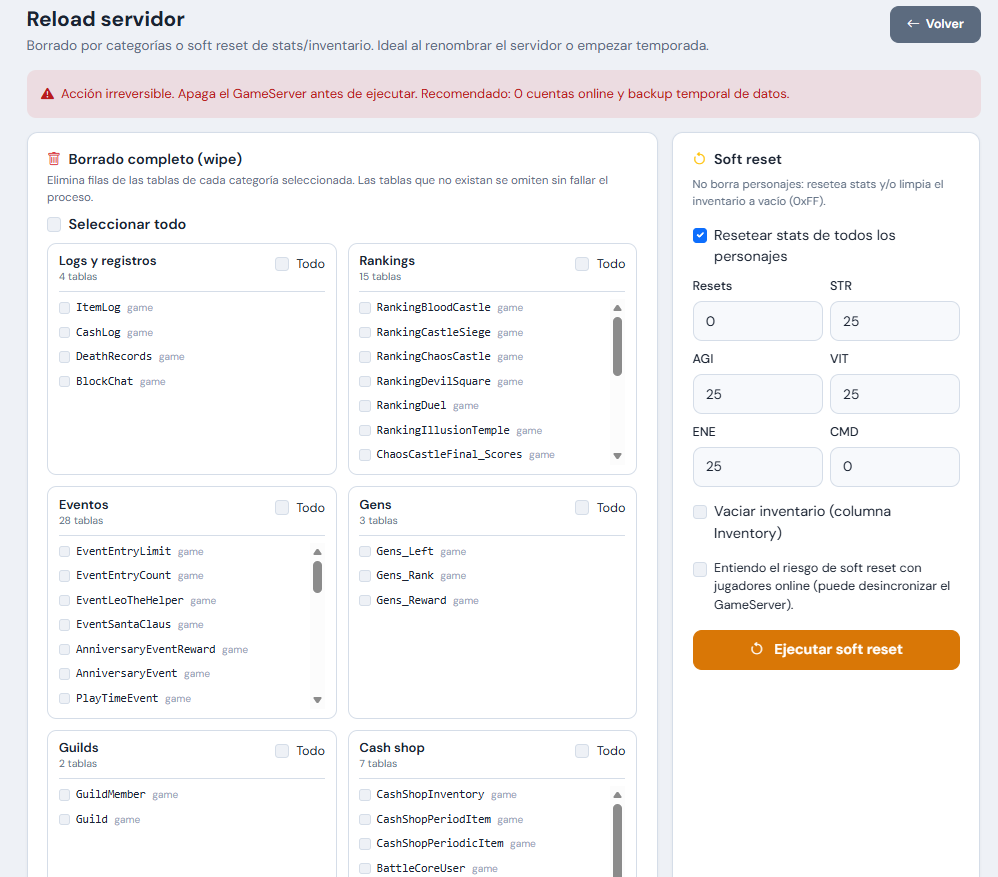Click the VIT input field

coord(894,394)
